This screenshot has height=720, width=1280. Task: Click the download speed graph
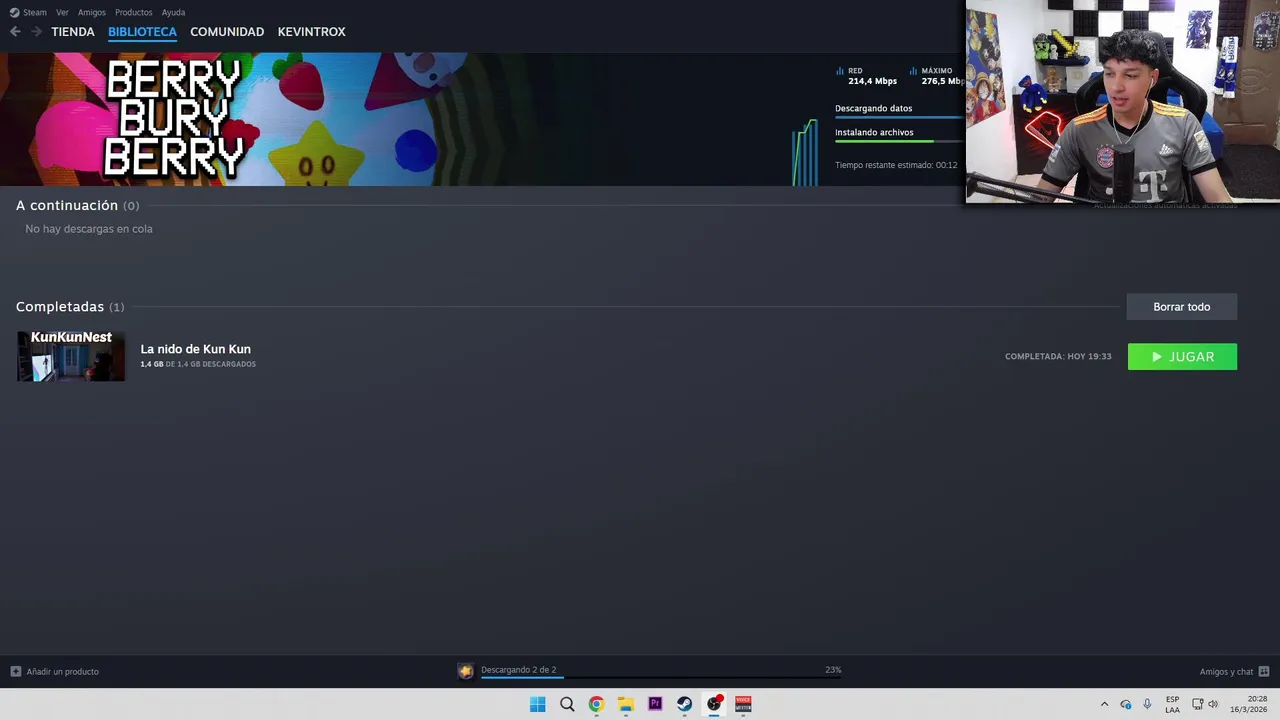click(x=805, y=153)
